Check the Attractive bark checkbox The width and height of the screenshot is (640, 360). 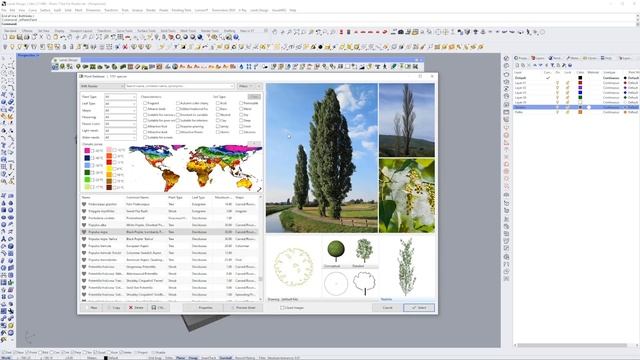tap(145, 132)
